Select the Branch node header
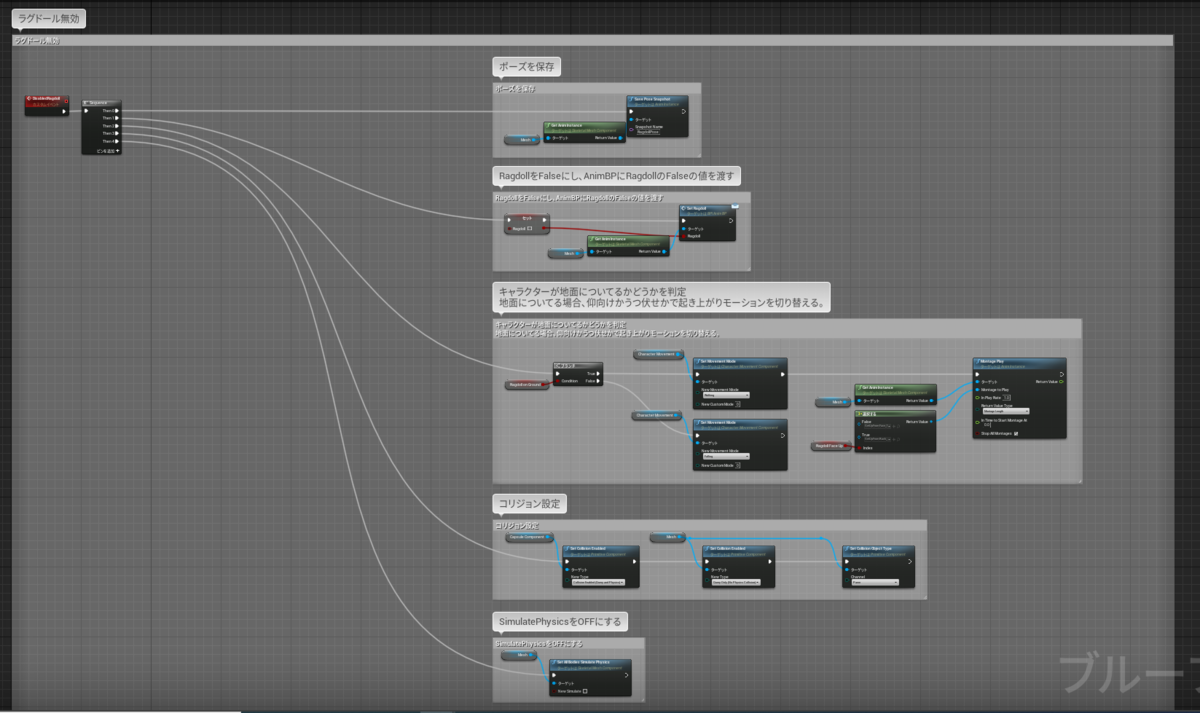The width and height of the screenshot is (1200, 713). pos(577,366)
